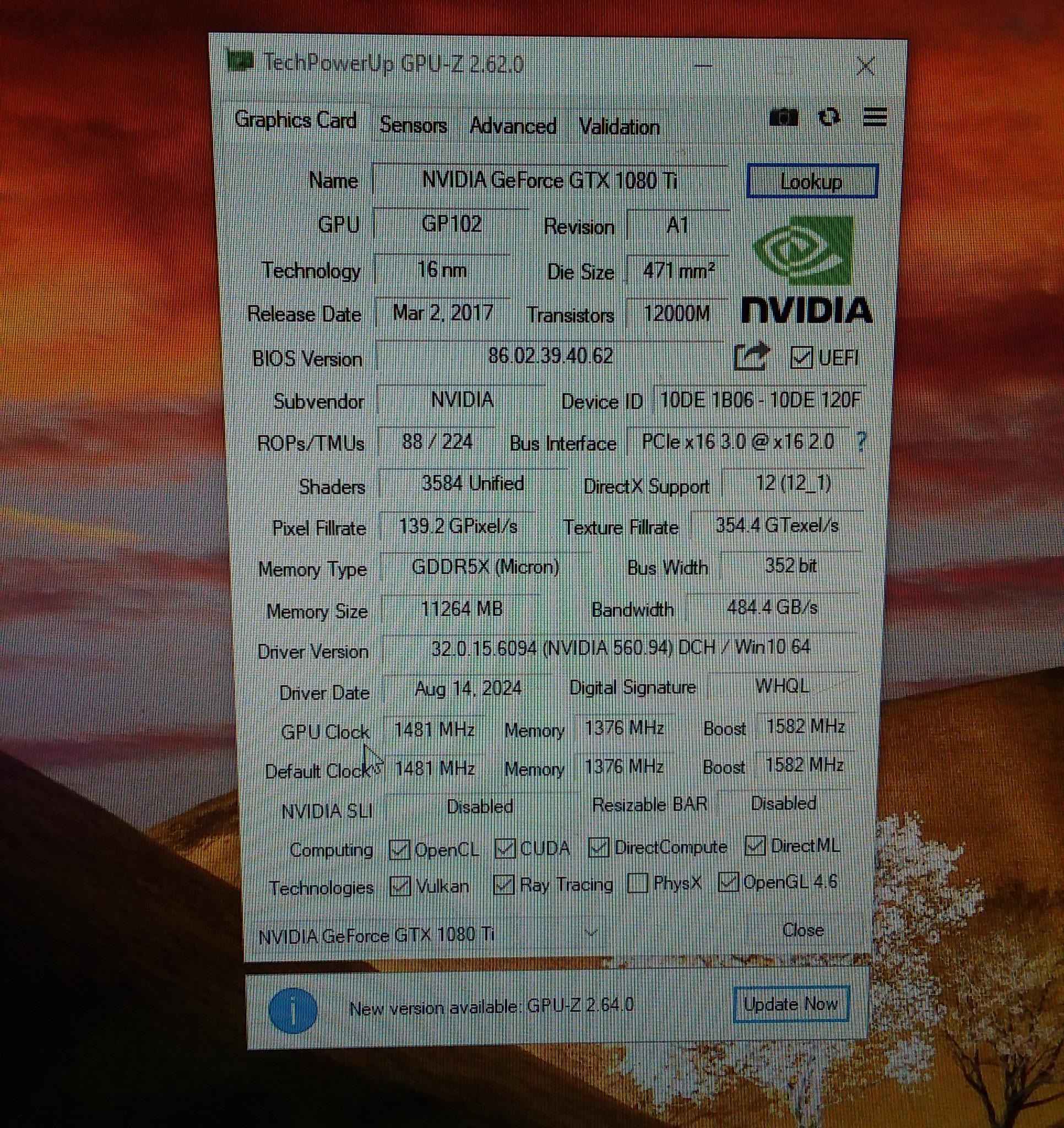The image size is (1064, 1128).
Task: Click the Transistors field 12000M
Action: coord(676,313)
